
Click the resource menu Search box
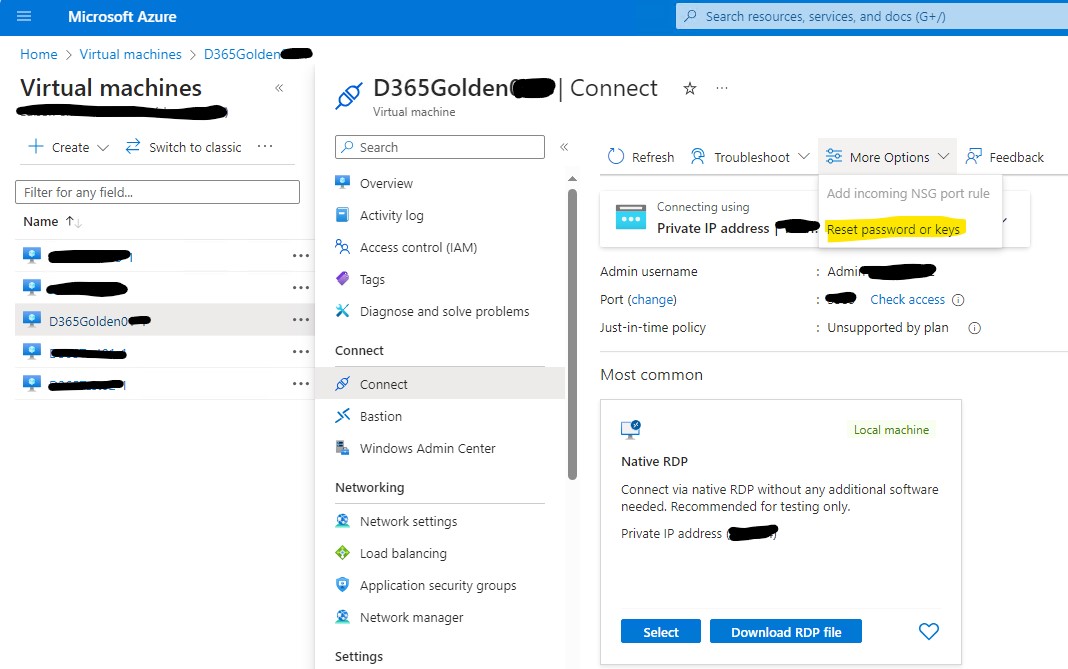pos(440,147)
